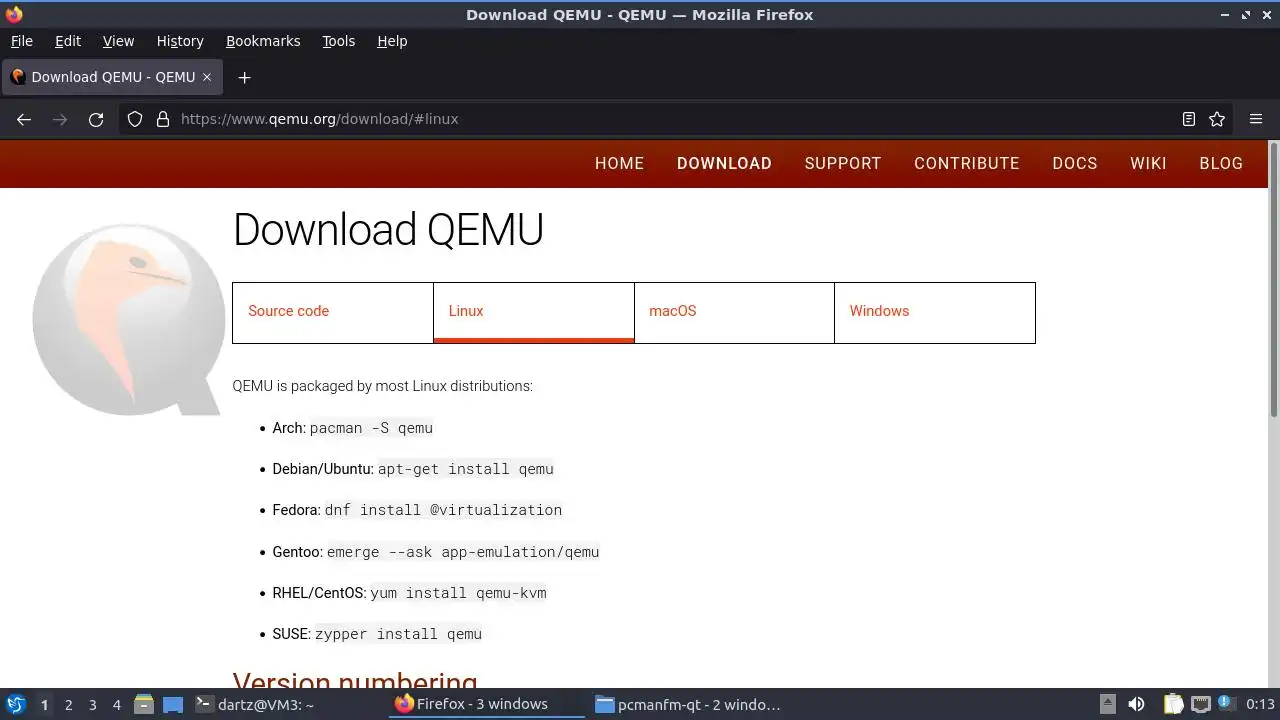Open the BLOG link

[1221, 163]
